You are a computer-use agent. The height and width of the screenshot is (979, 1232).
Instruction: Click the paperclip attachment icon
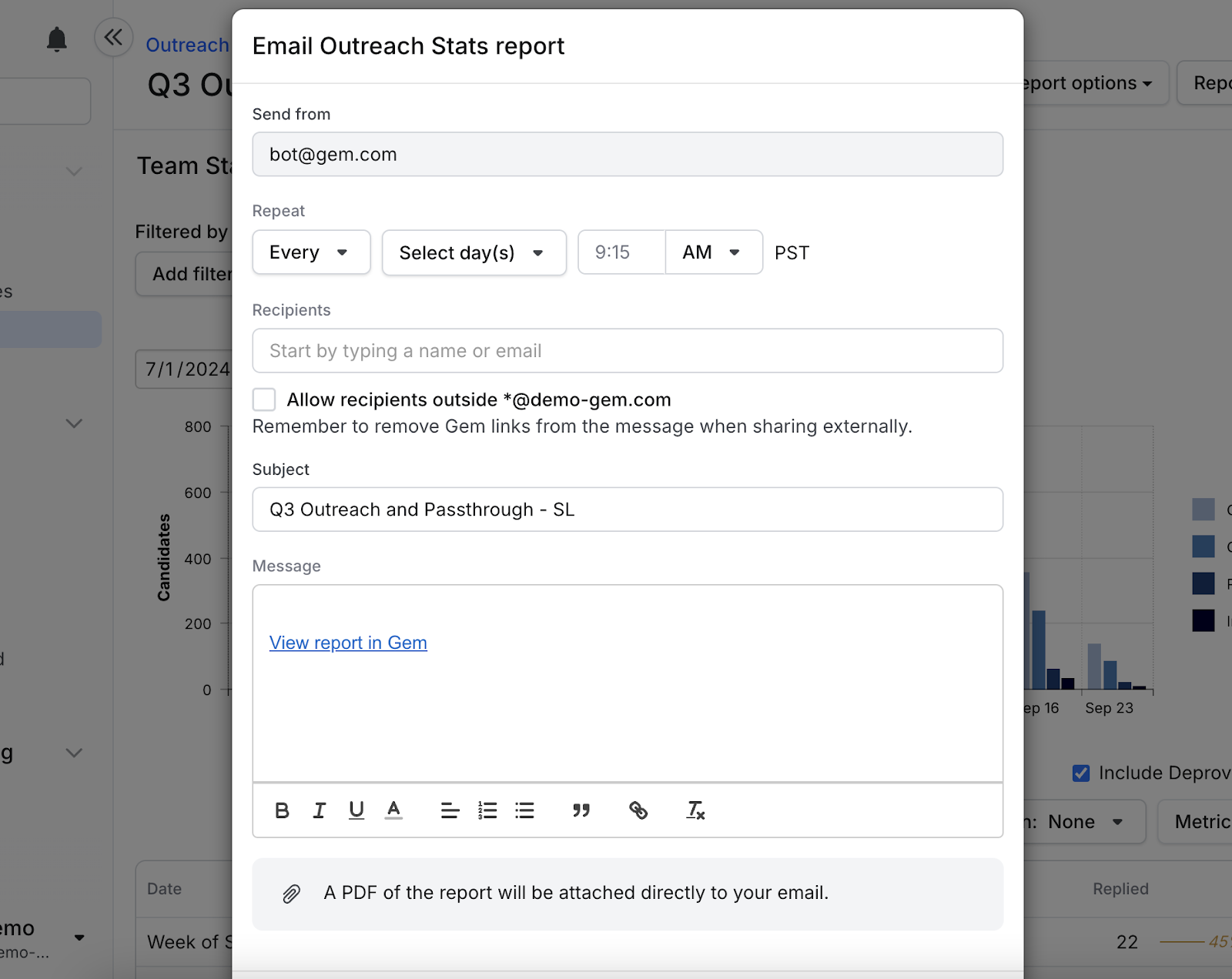(291, 894)
